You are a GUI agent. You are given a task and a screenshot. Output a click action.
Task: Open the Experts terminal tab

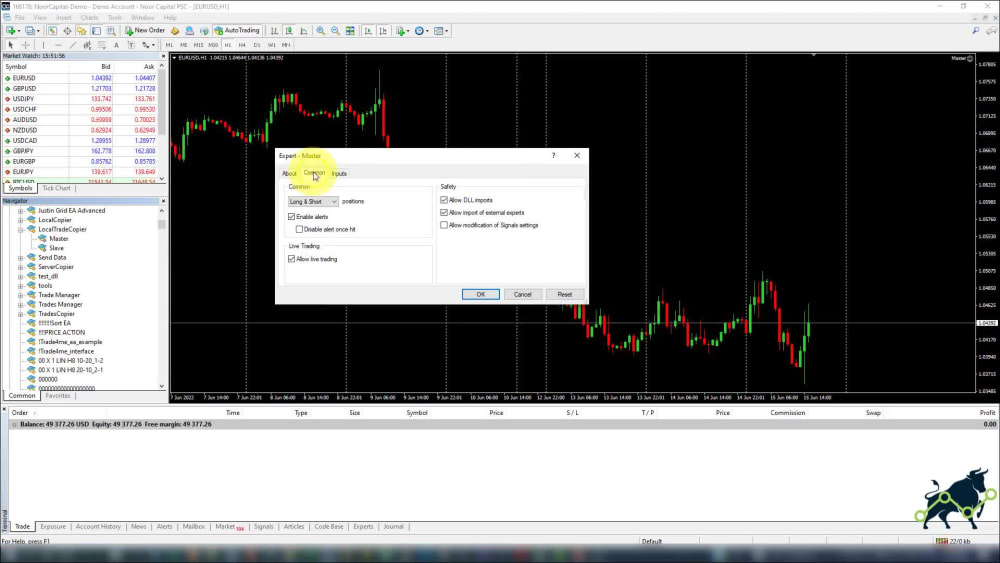pyautogui.click(x=363, y=527)
